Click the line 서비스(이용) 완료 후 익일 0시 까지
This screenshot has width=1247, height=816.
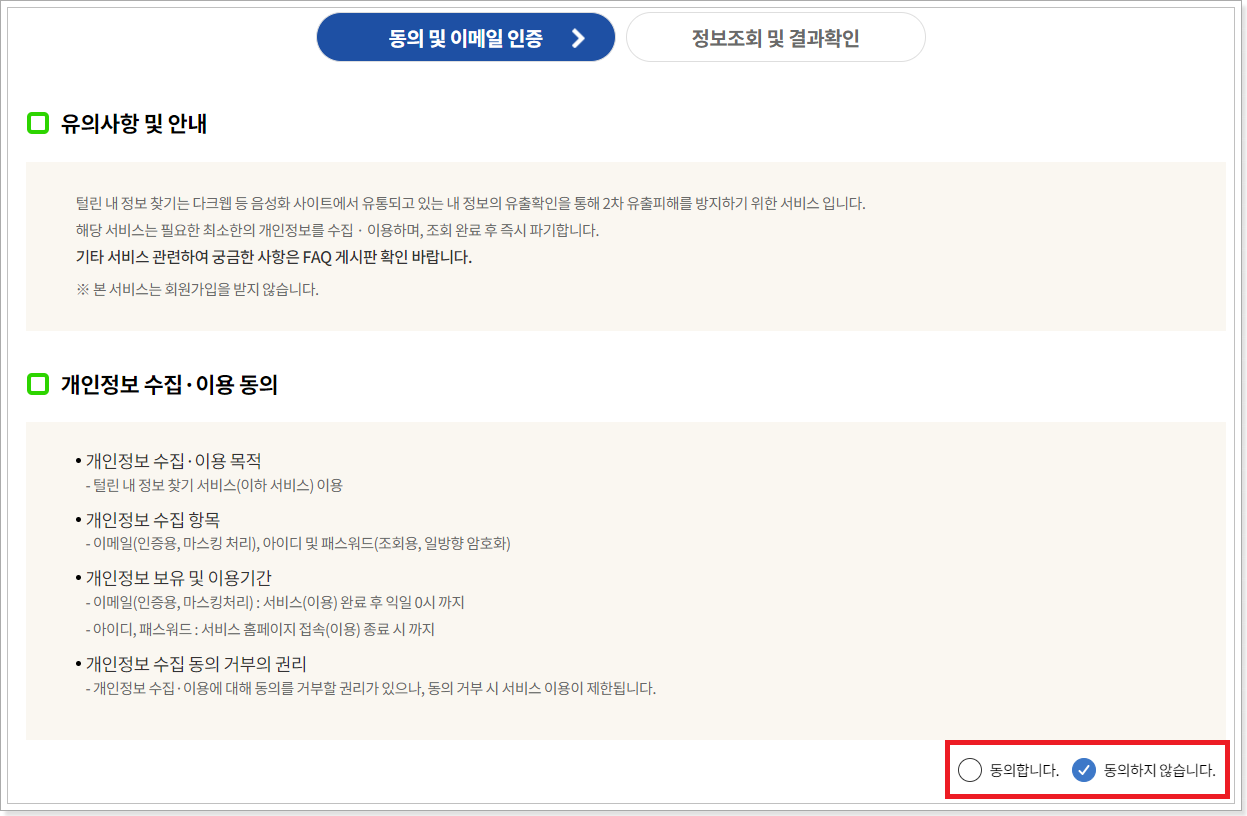275,602
